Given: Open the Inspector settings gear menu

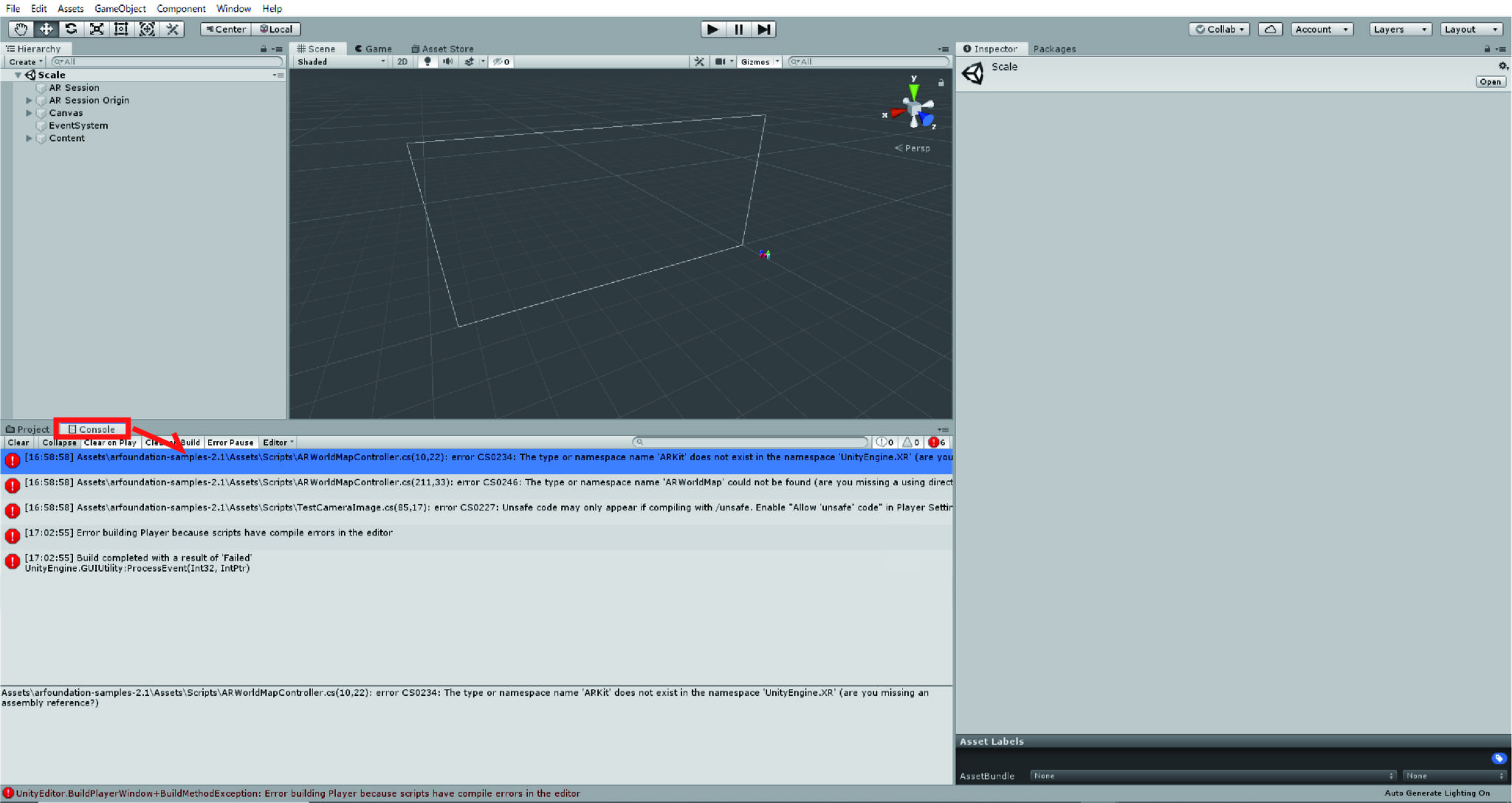Looking at the screenshot, I should [1503, 66].
